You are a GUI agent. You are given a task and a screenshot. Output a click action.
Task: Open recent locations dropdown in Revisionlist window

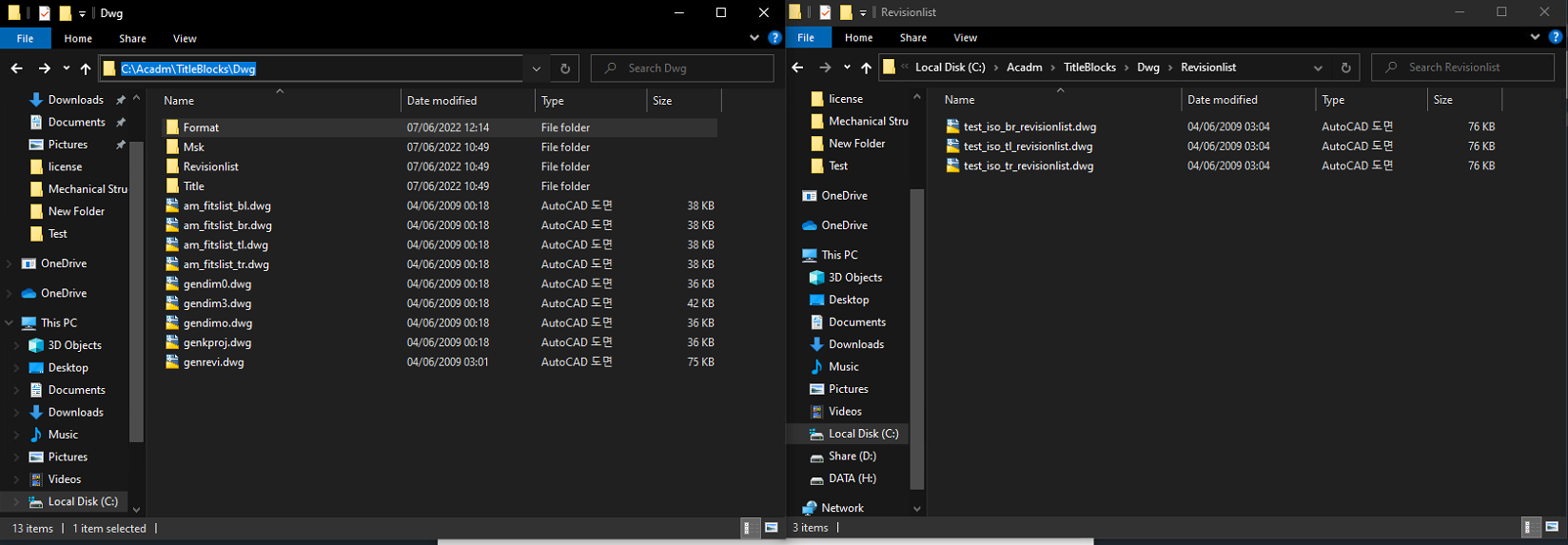tap(847, 68)
